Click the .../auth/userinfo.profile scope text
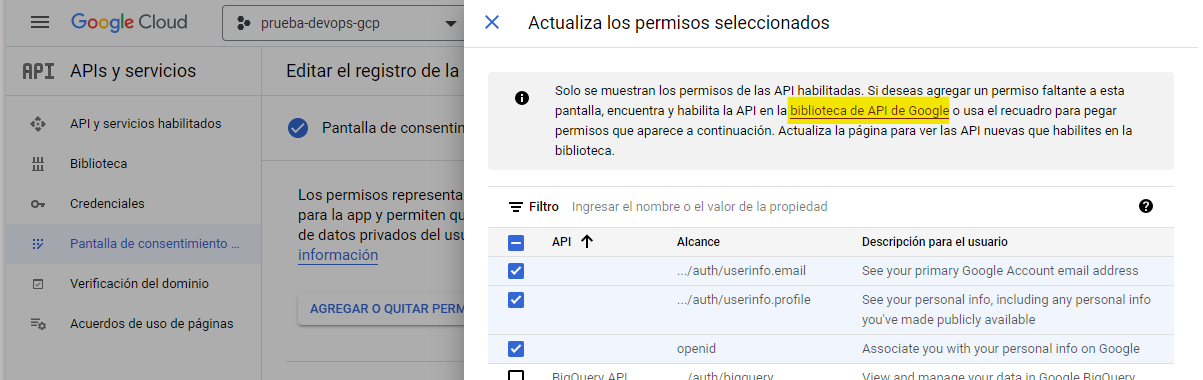This screenshot has height=380, width=1203. pyautogui.click(x=744, y=300)
